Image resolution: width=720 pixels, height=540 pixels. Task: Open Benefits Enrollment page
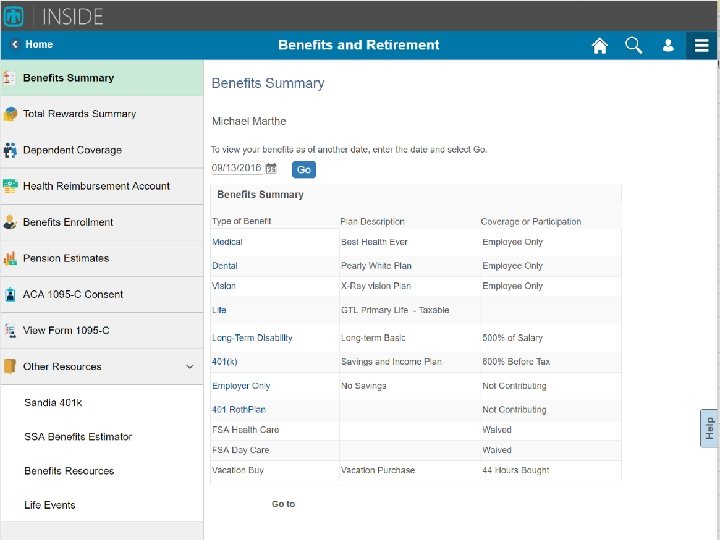[102, 222]
